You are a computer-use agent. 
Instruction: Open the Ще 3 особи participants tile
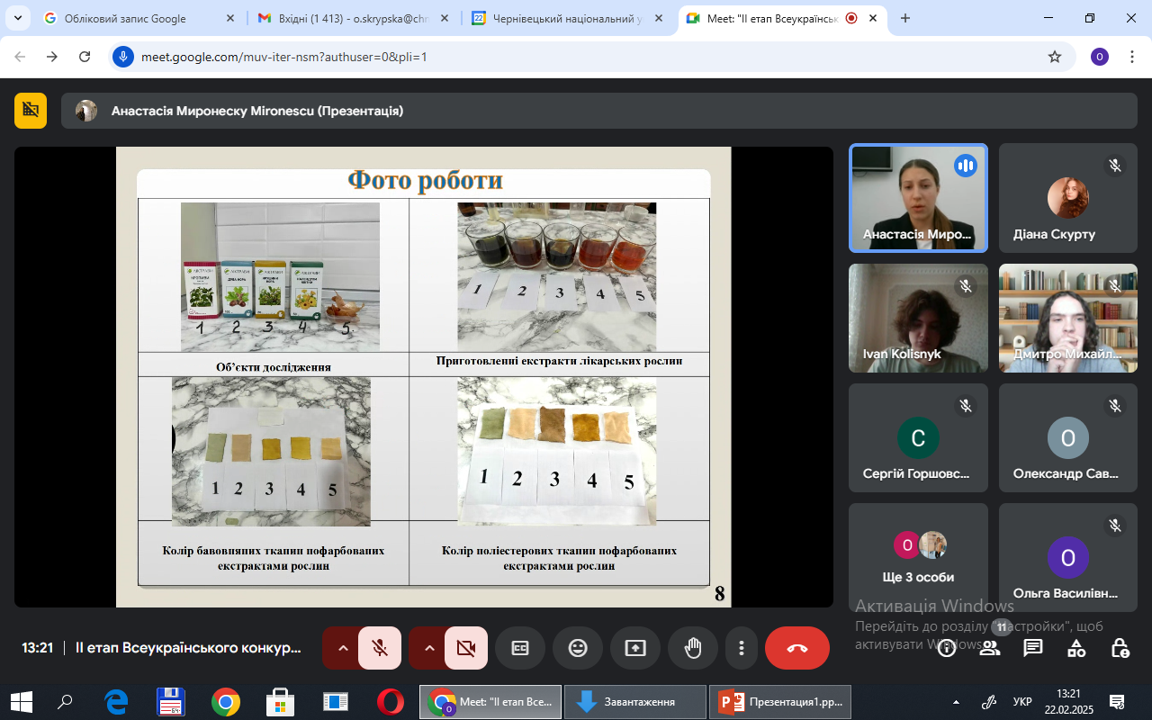918,558
